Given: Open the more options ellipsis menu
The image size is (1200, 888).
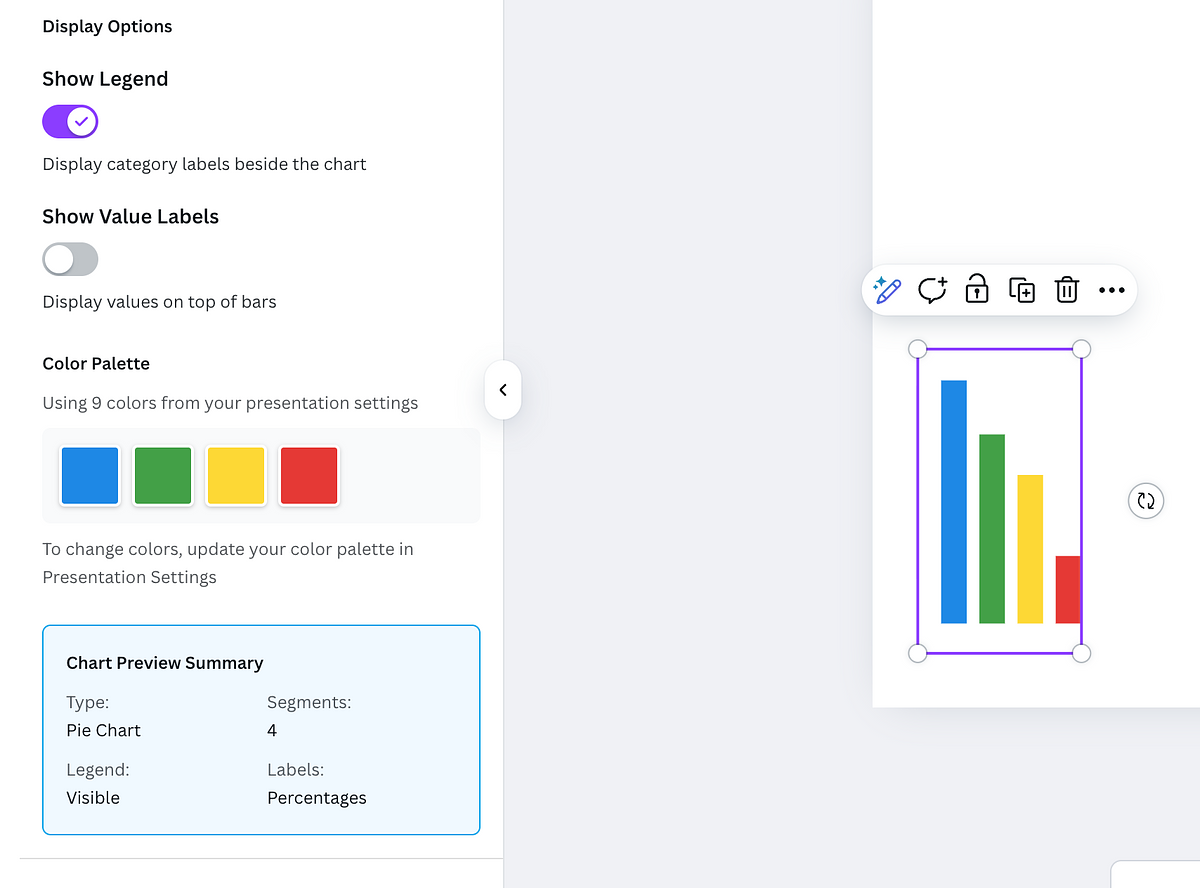Looking at the screenshot, I should pyautogui.click(x=1112, y=290).
